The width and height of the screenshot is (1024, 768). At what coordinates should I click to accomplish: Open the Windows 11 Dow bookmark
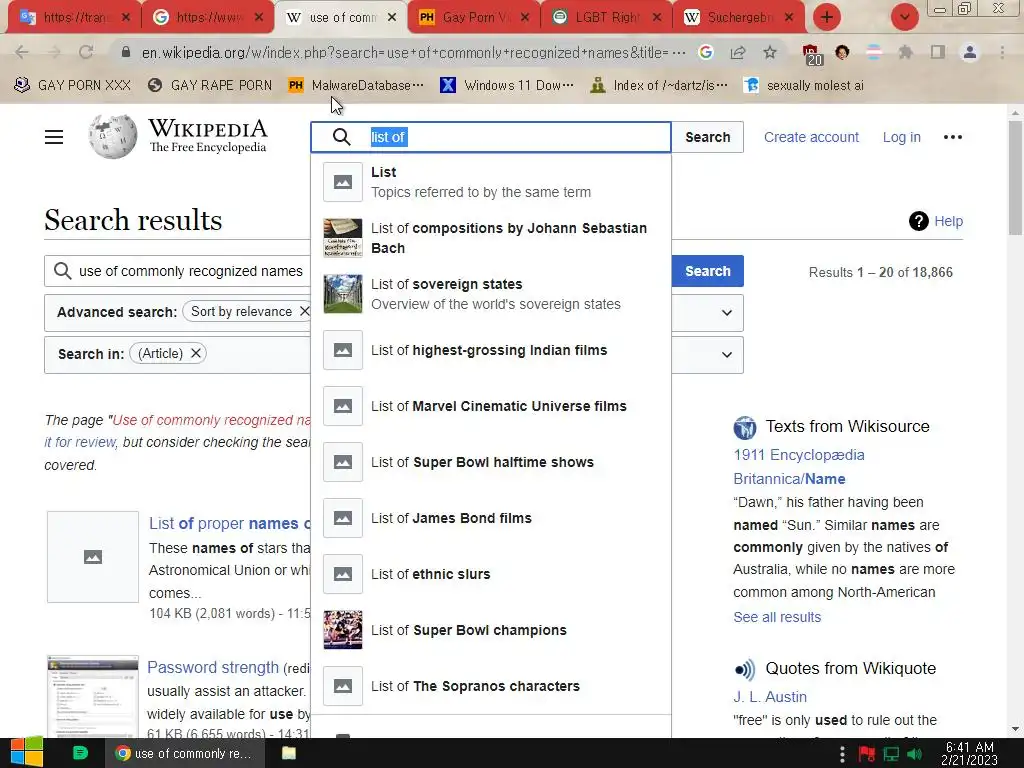(x=507, y=85)
